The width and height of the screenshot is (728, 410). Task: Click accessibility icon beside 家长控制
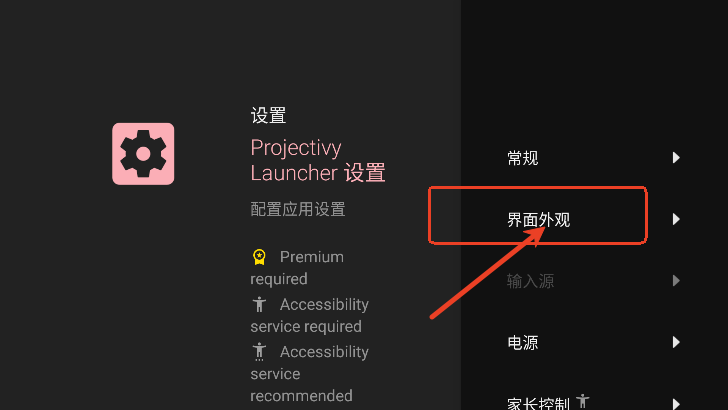tap(583, 401)
